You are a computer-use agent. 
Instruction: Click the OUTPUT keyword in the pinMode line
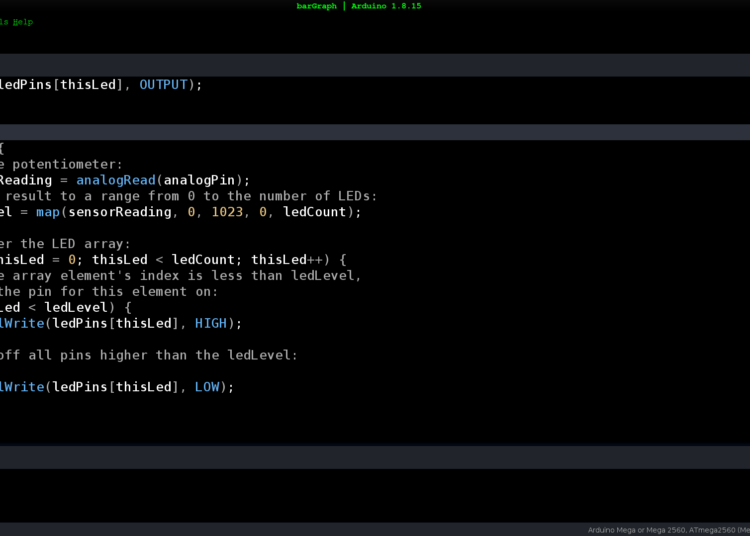(163, 85)
